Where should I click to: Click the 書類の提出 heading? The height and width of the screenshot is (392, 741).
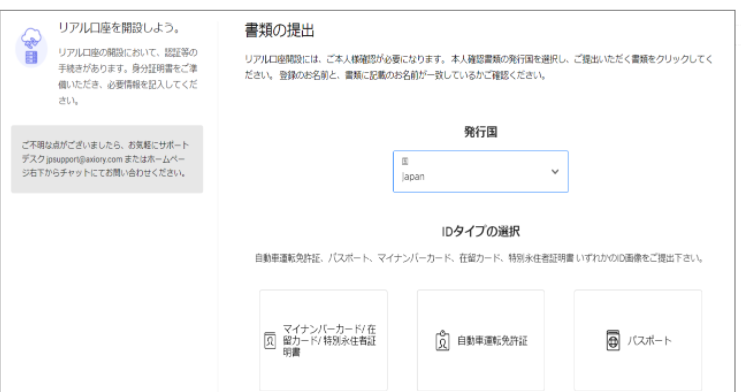pyautogui.click(x=279, y=31)
